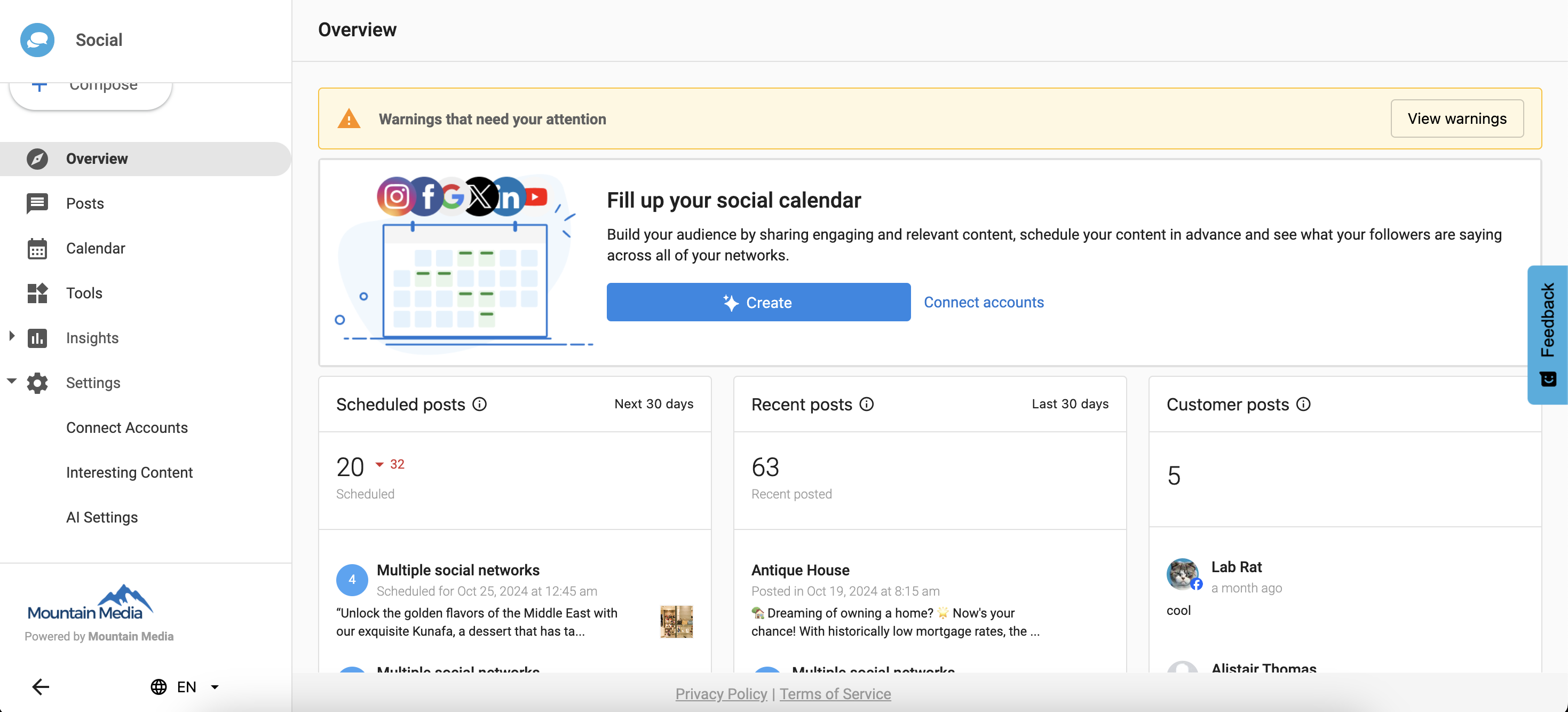The width and height of the screenshot is (1568, 712).
Task: Follow the Connect accounts link
Action: point(983,302)
